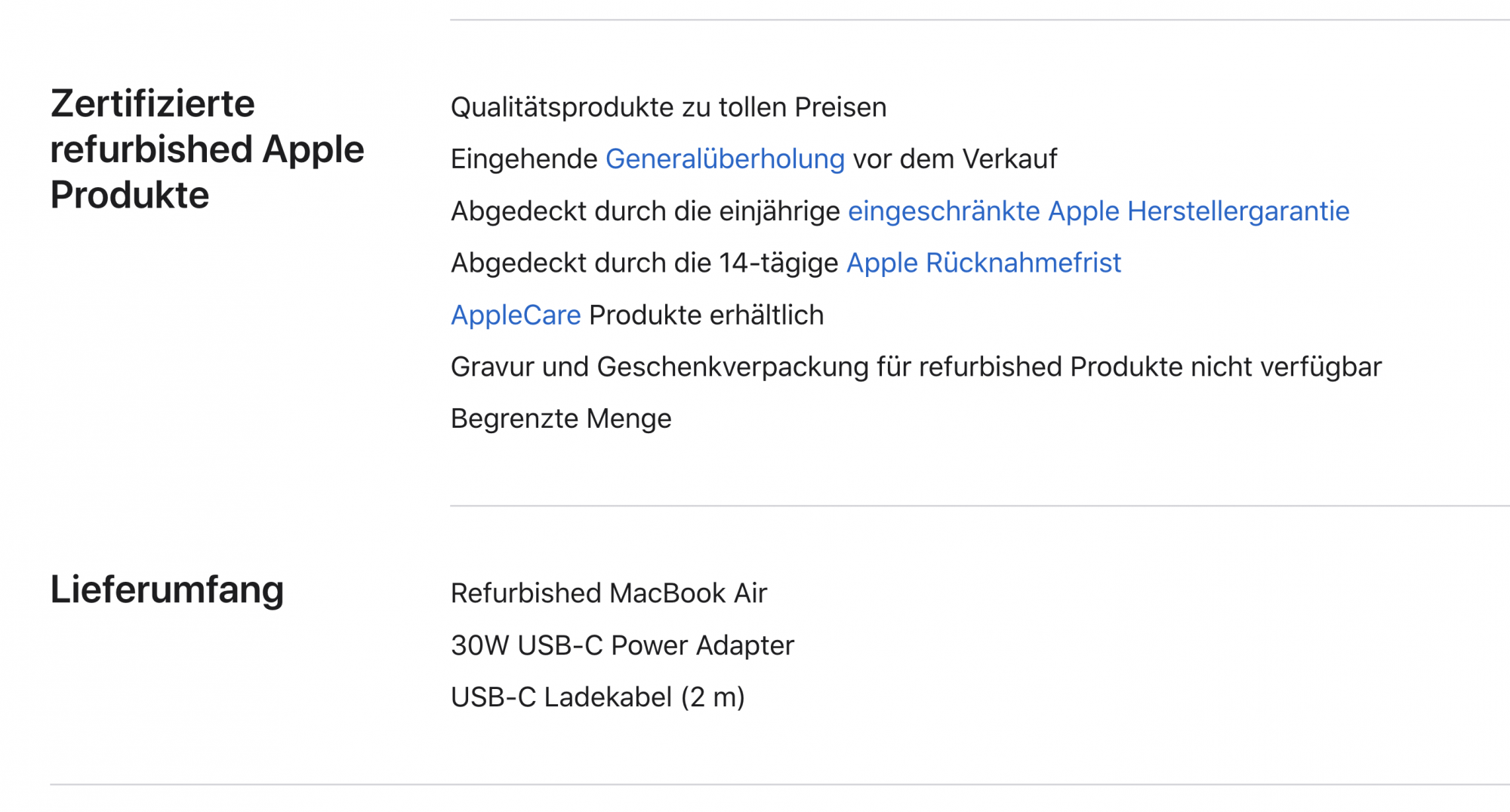Viewport: 1510px width, 812px height.
Task: Click USB-C Ladekabel (2 m) text
Action: click(x=597, y=697)
